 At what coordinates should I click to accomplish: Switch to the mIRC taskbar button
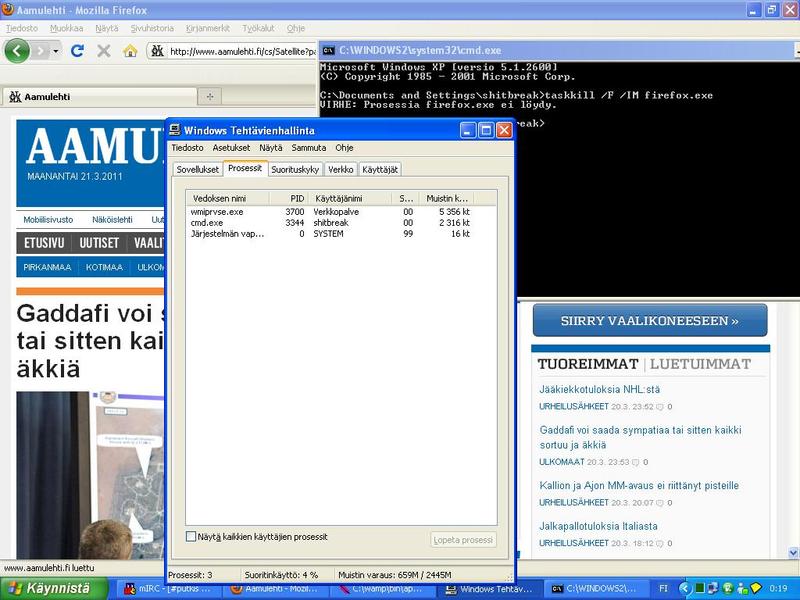point(167,589)
